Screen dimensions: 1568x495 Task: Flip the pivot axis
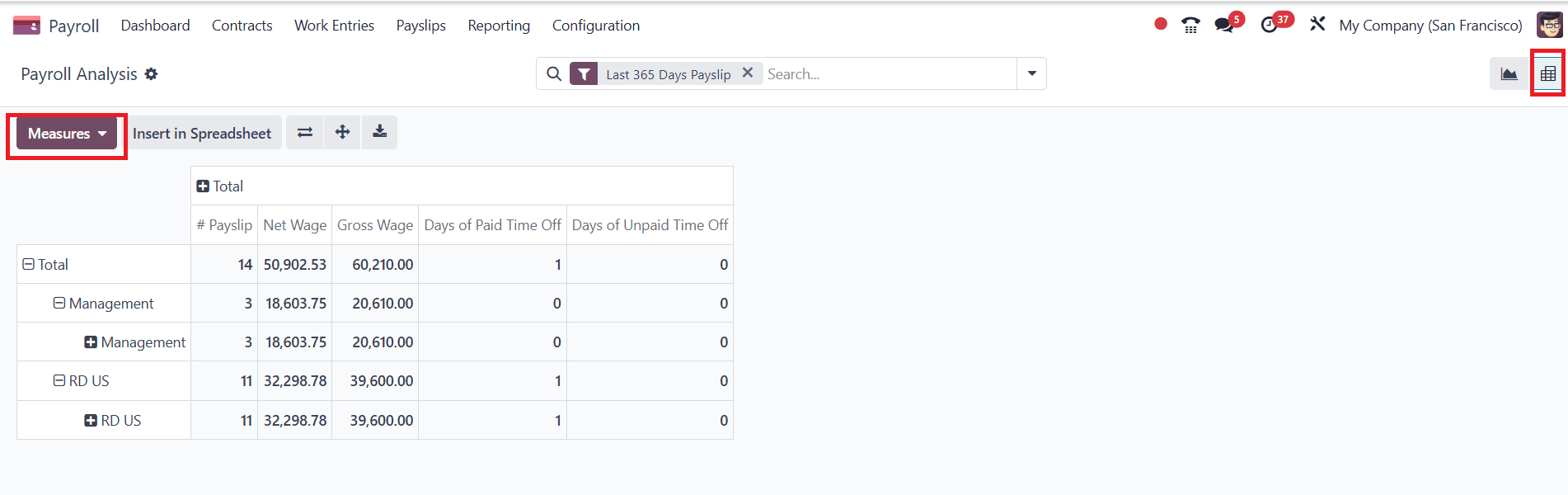coord(305,132)
